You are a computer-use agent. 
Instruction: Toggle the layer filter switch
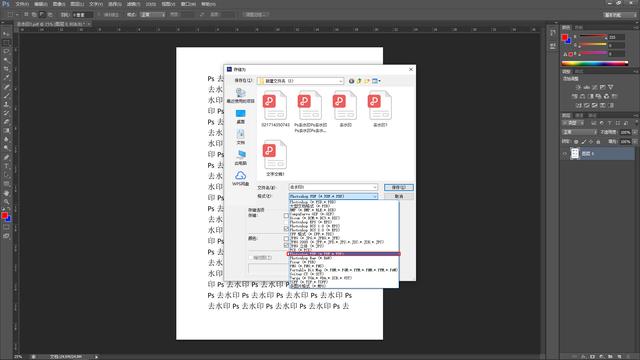(x=636, y=123)
